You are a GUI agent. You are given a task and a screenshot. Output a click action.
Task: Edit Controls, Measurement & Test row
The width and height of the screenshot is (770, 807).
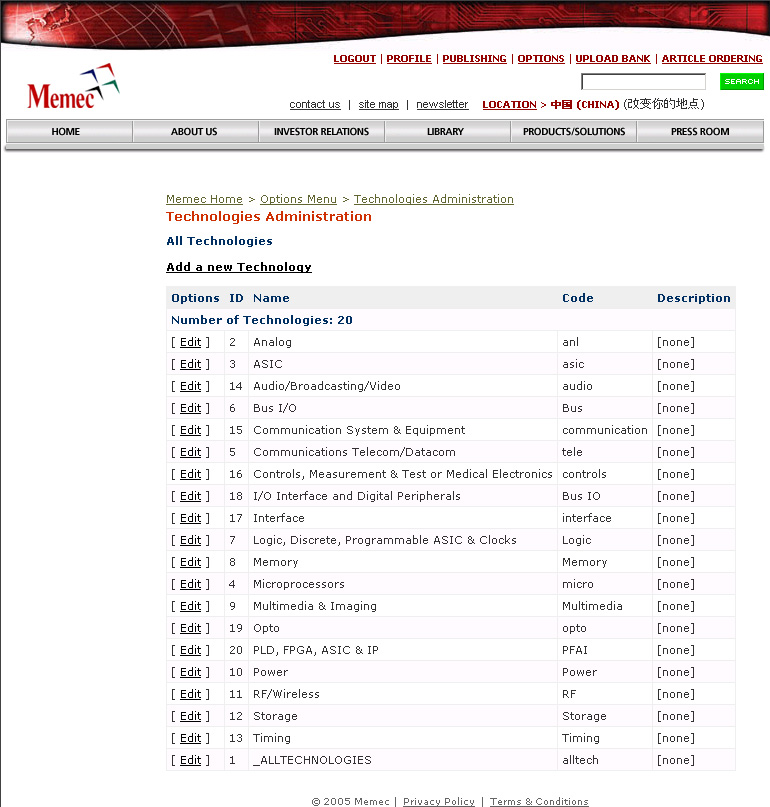tap(190, 475)
